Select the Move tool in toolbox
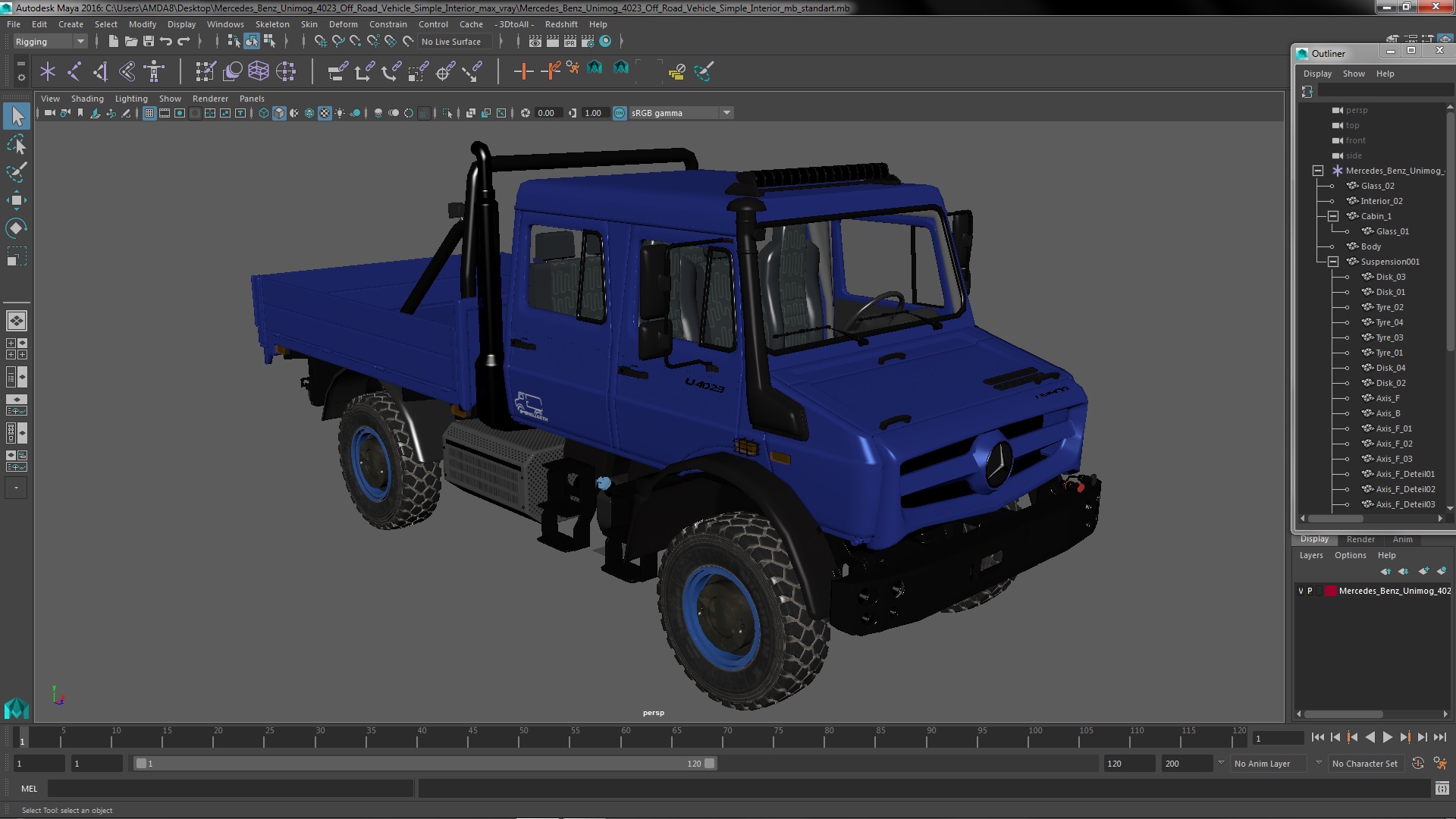 16,200
